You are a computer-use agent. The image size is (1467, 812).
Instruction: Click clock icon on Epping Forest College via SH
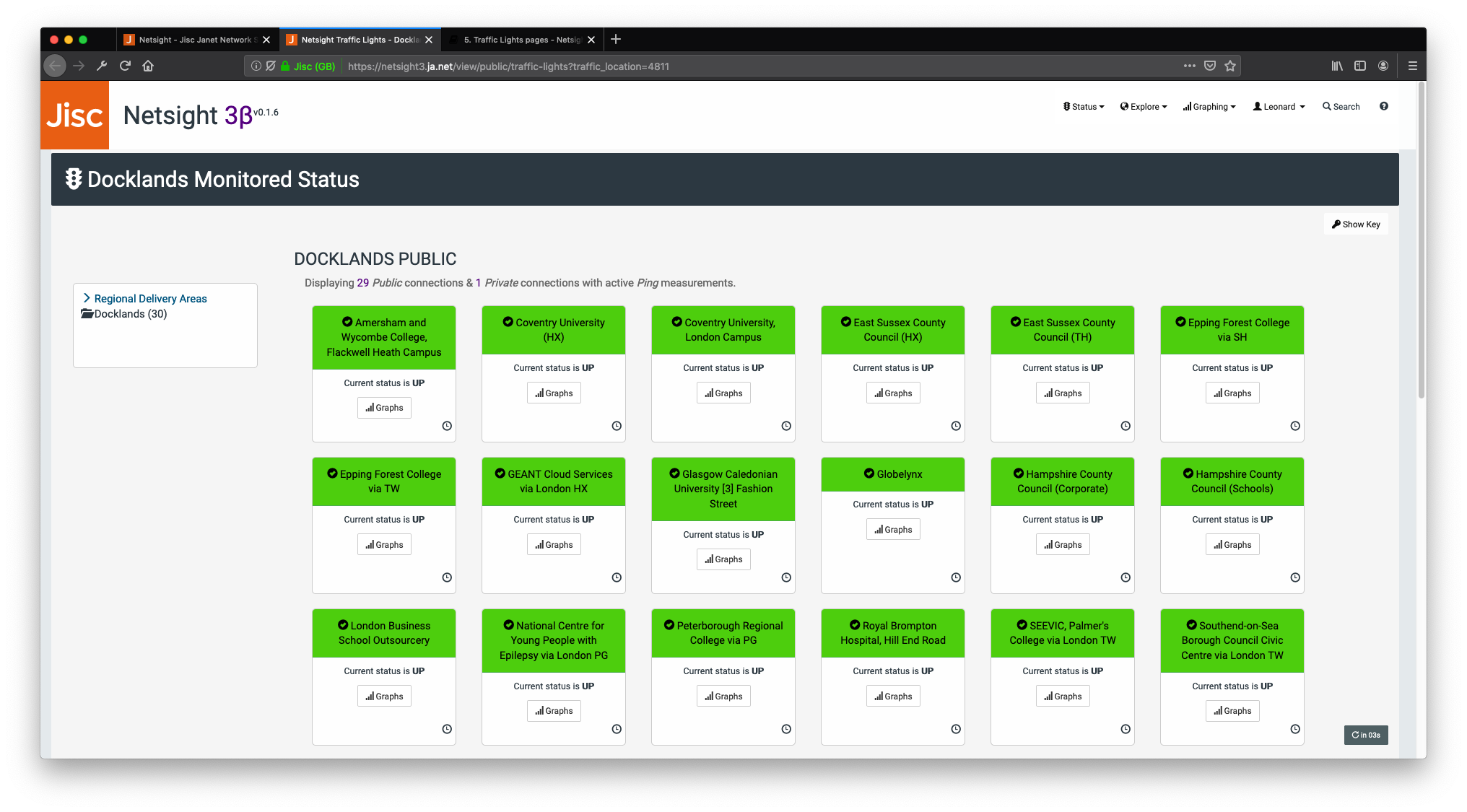click(x=1295, y=426)
